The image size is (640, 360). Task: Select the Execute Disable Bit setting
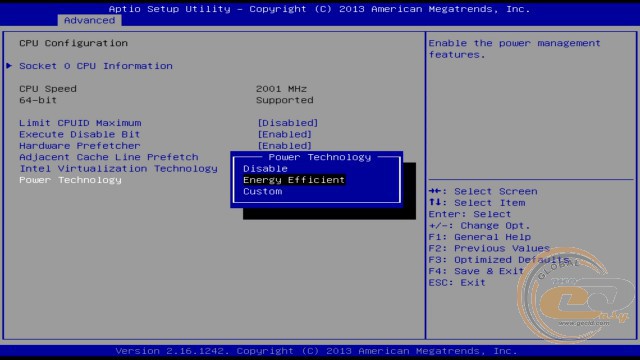[80, 134]
